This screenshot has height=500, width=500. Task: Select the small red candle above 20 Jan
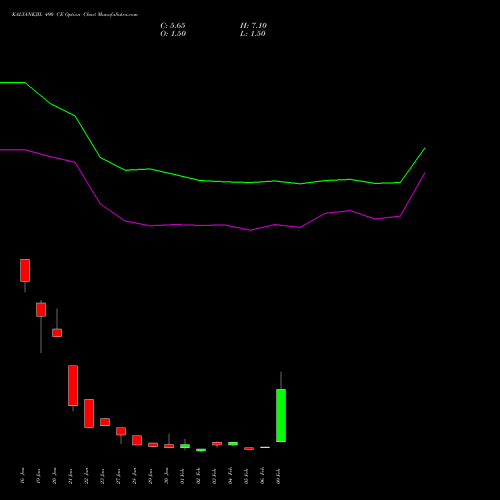tap(57, 333)
